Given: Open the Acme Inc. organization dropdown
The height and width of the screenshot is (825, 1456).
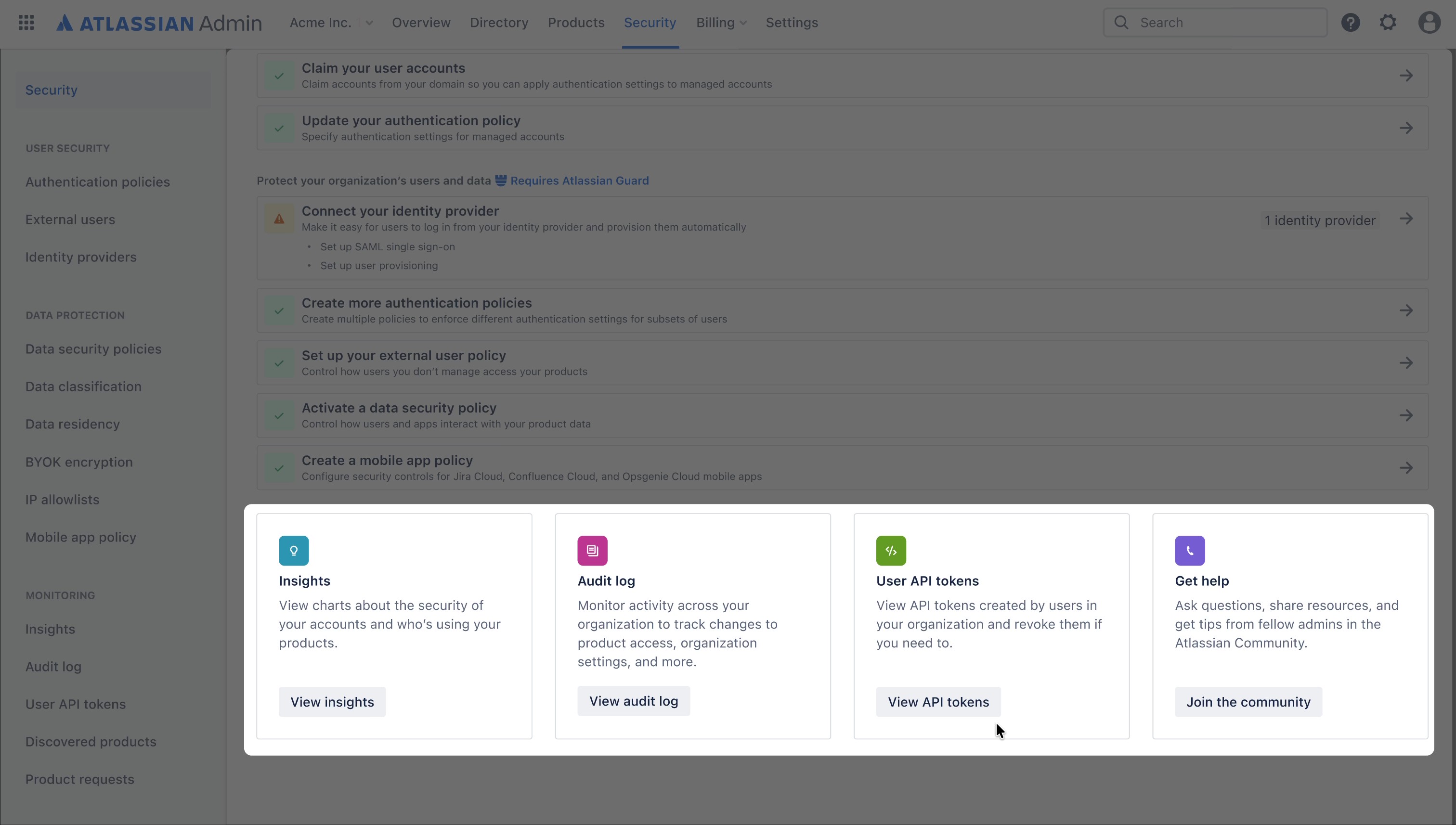Looking at the screenshot, I should pyautogui.click(x=331, y=23).
